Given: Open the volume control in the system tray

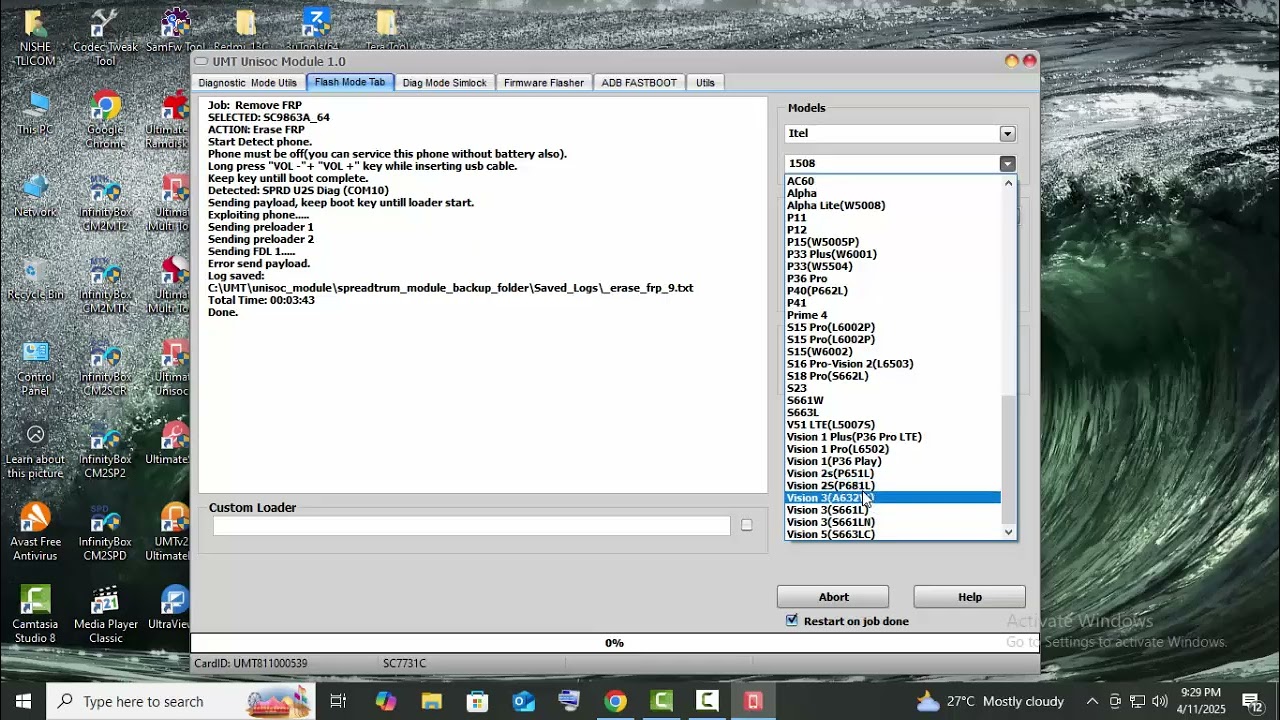Looking at the screenshot, I should click(x=1160, y=701).
